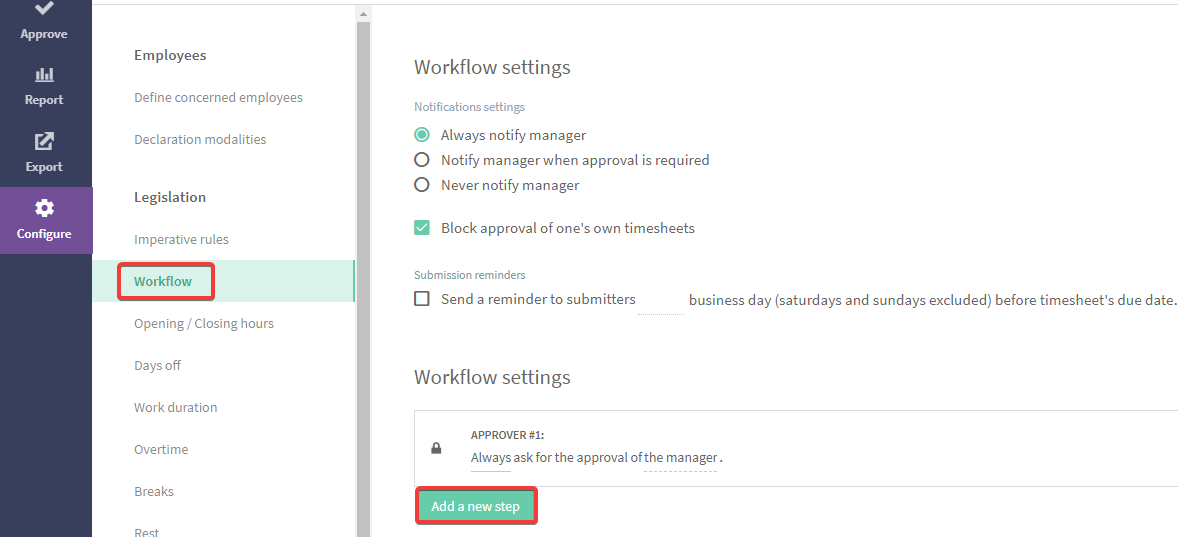Screen dimensions: 1178x537
Task: Click the Export arrow icon
Action: [44, 140]
